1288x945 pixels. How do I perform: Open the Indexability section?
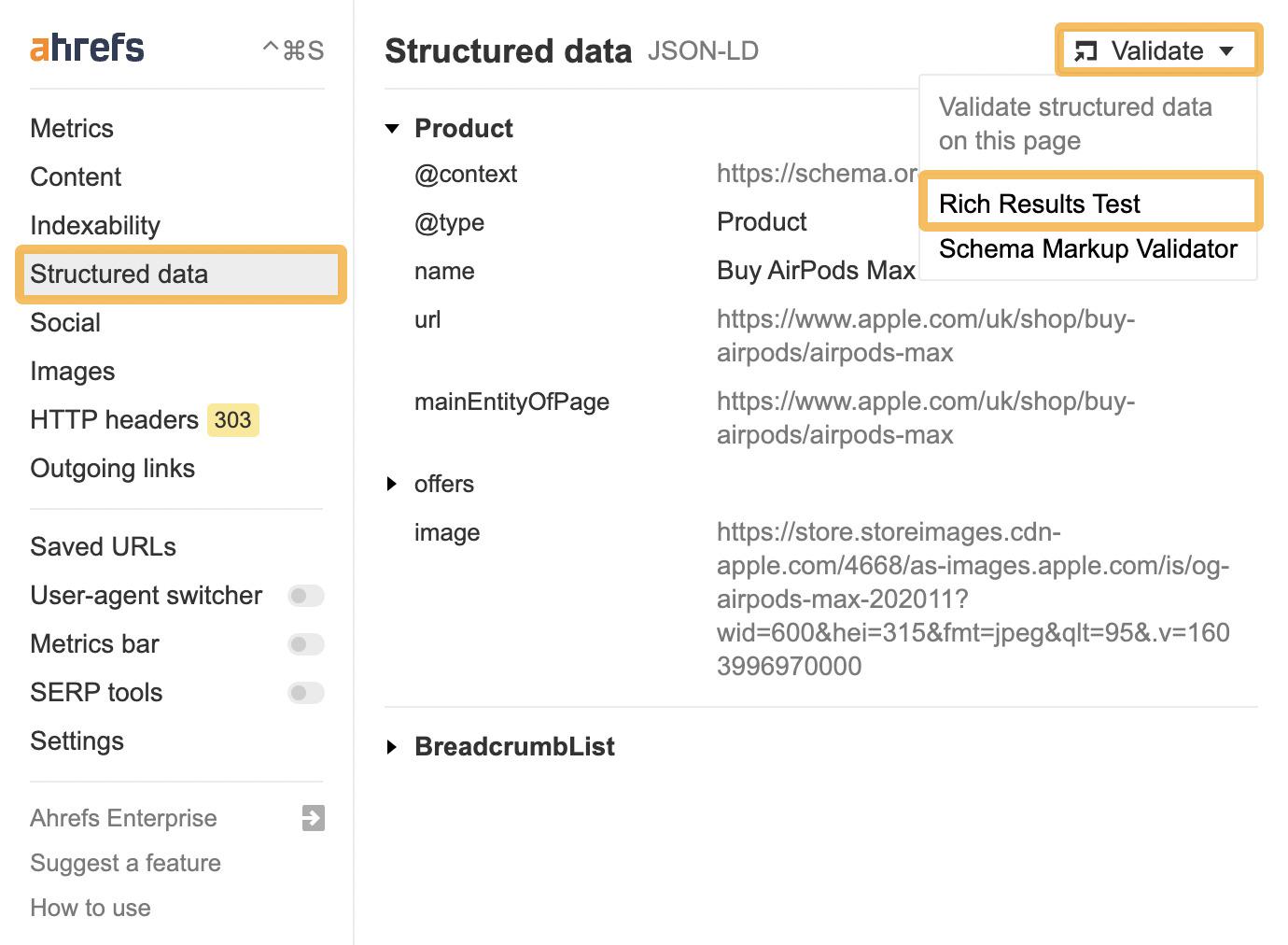point(94,225)
